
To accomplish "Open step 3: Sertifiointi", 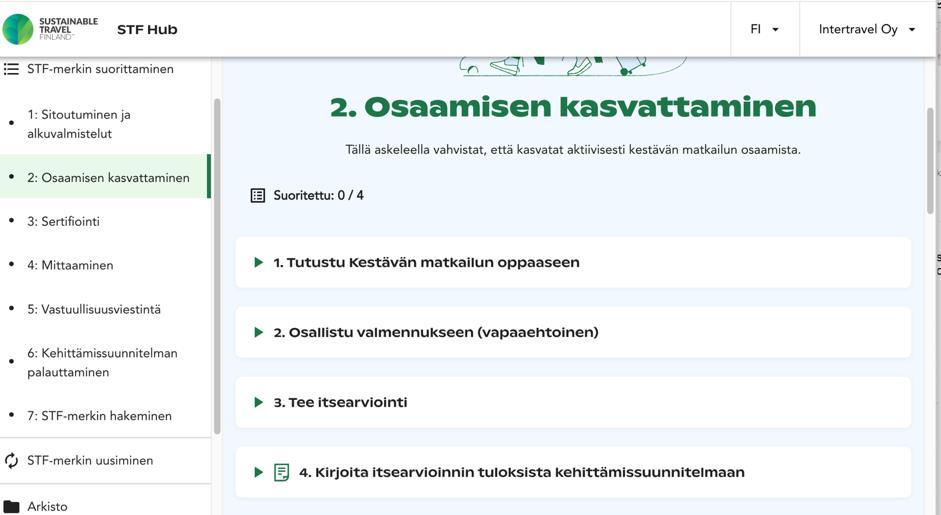I will (64, 221).
